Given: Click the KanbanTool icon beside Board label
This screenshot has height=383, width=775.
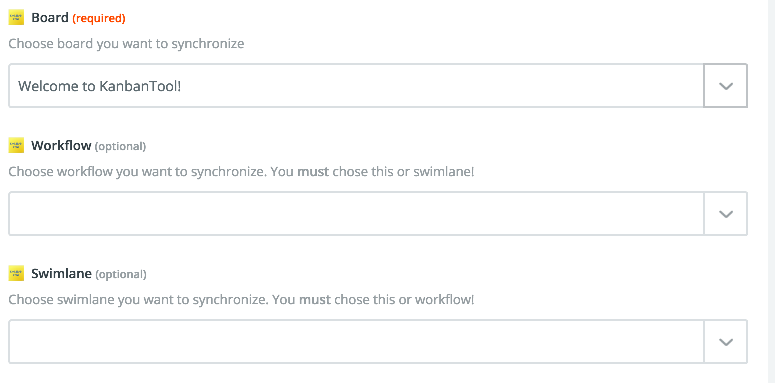Looking at the screenshot, I should (16, 18).
